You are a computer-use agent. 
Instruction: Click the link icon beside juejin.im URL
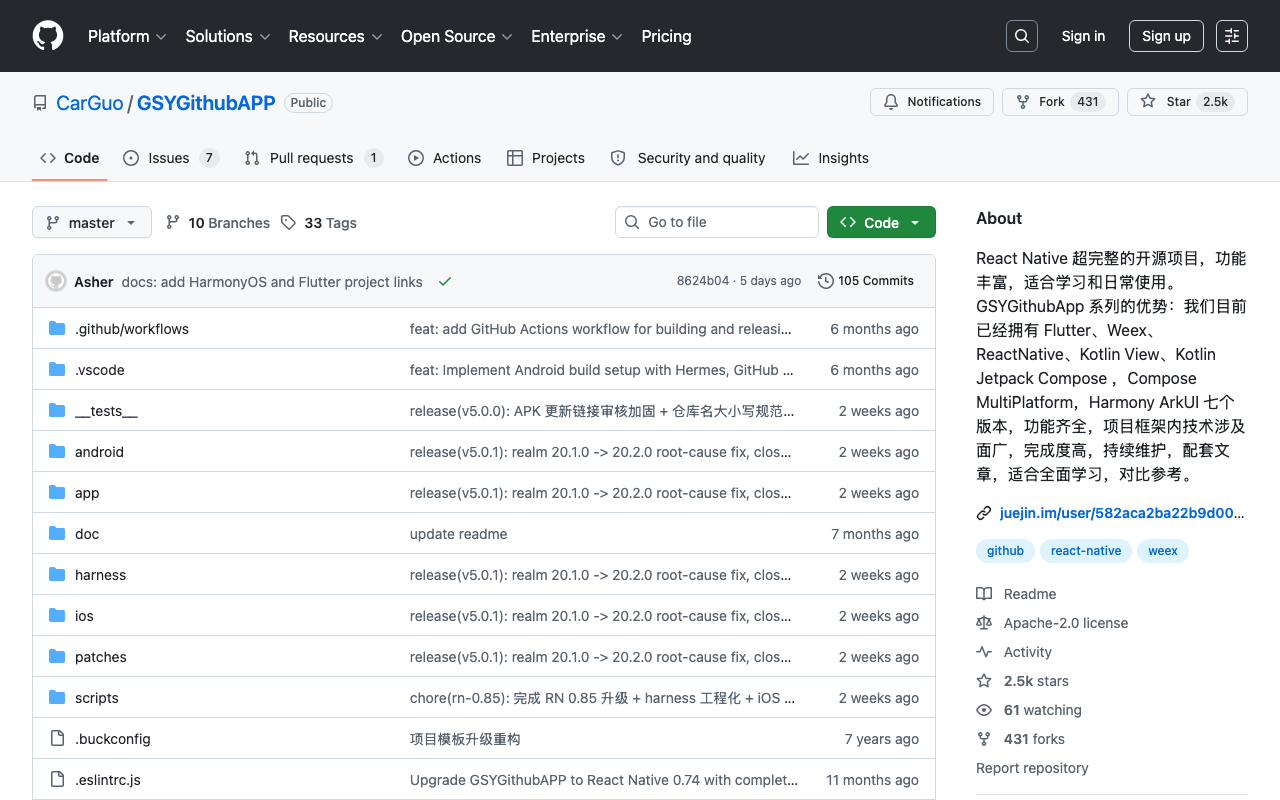point(984,513)
